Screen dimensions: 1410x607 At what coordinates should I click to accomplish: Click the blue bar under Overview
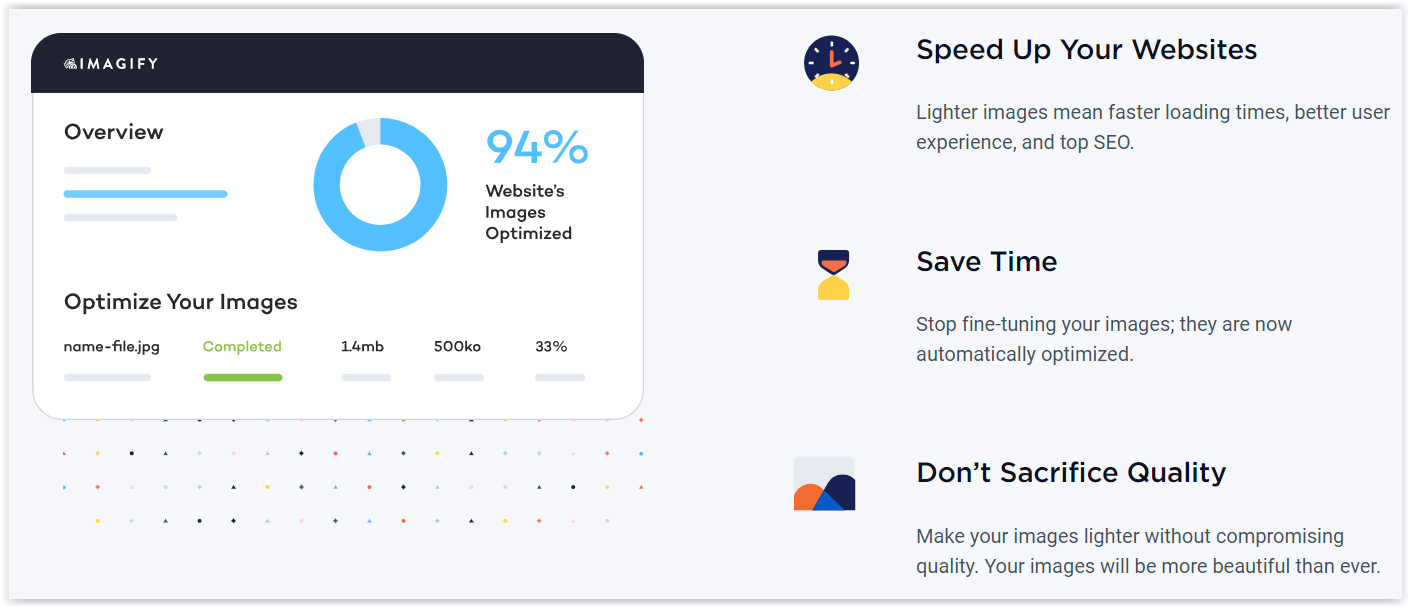pyautogui.click(x=145, y=194)
